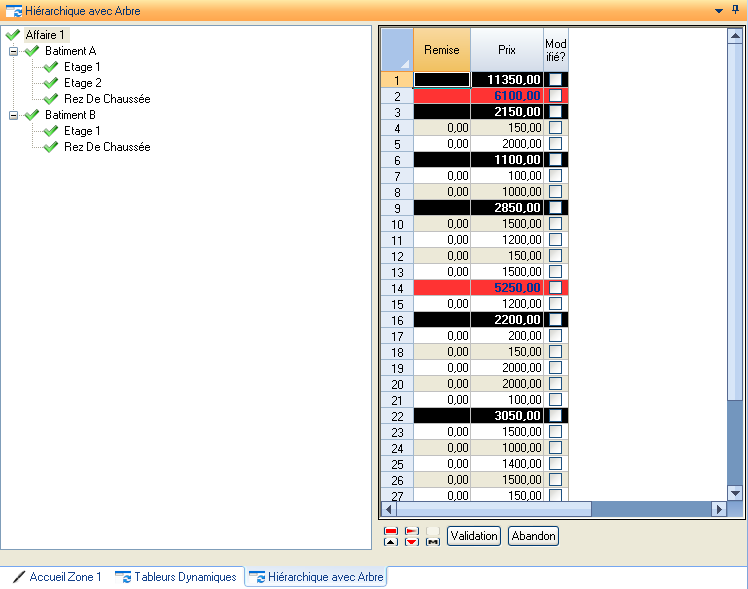
Task: Click the red bar with up-arrow icon
Action: click(391, 536)
